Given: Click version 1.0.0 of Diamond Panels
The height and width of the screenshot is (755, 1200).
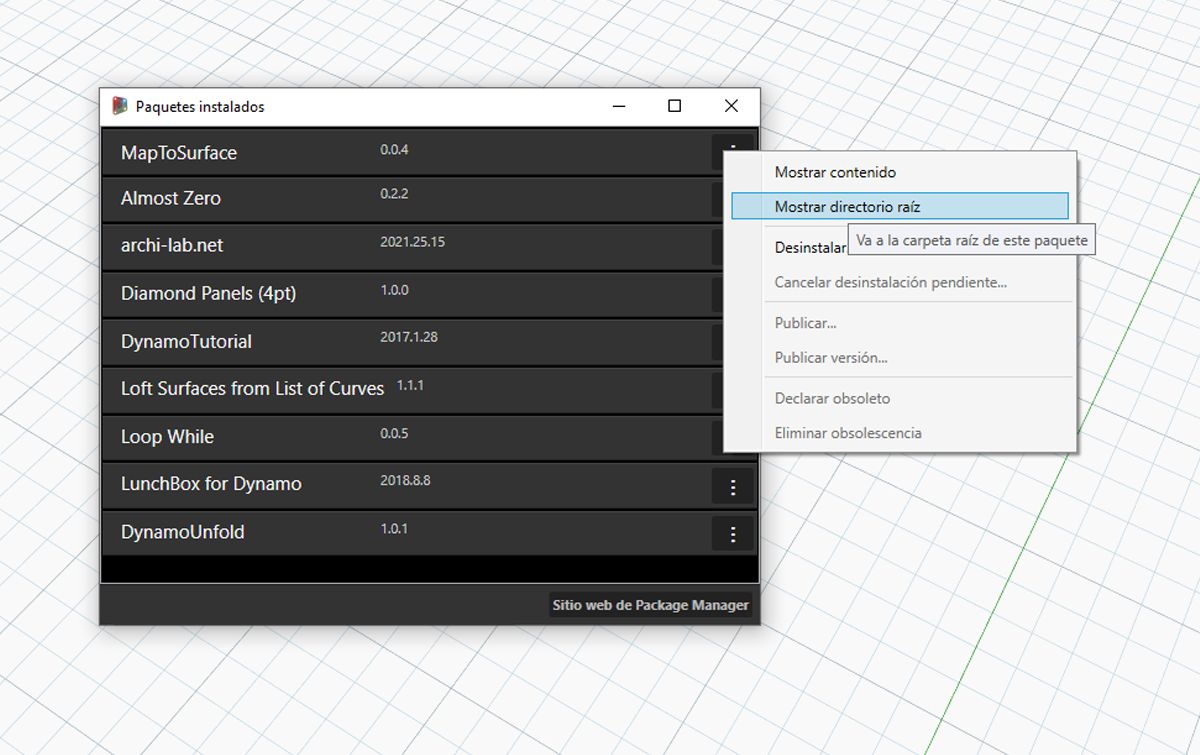Looking at the screenshot, I should pos(394,290).
